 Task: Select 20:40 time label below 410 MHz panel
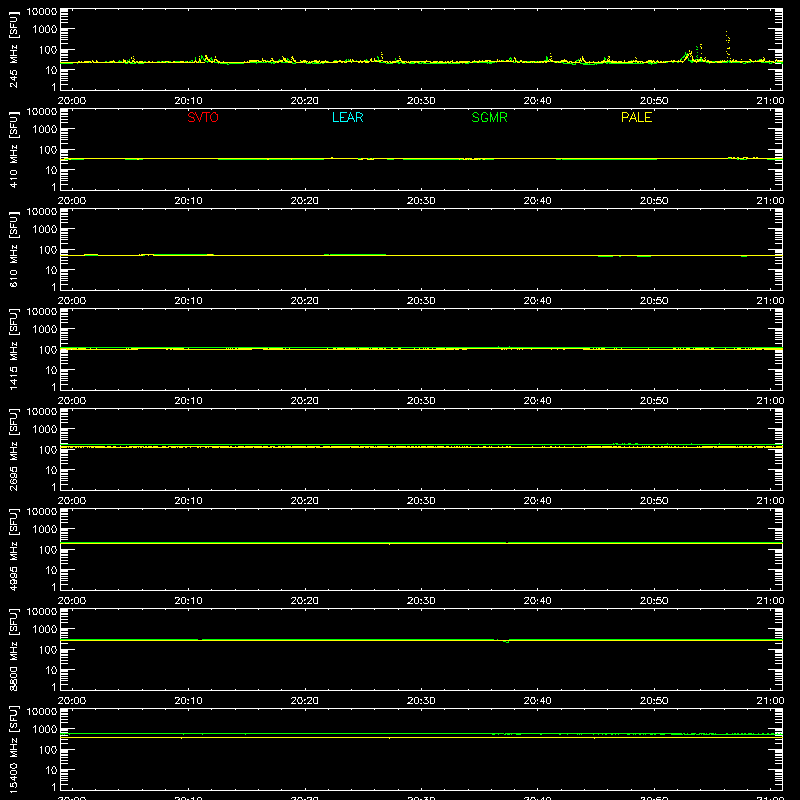click(537, 201)
